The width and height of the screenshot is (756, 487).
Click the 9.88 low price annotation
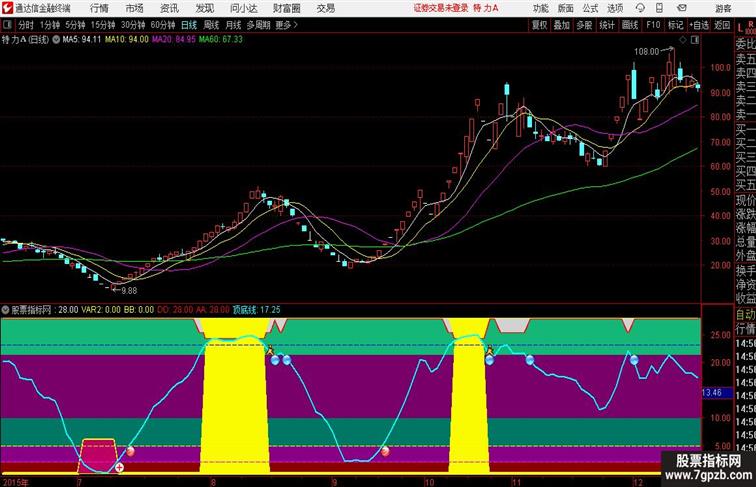click(129, 291)
